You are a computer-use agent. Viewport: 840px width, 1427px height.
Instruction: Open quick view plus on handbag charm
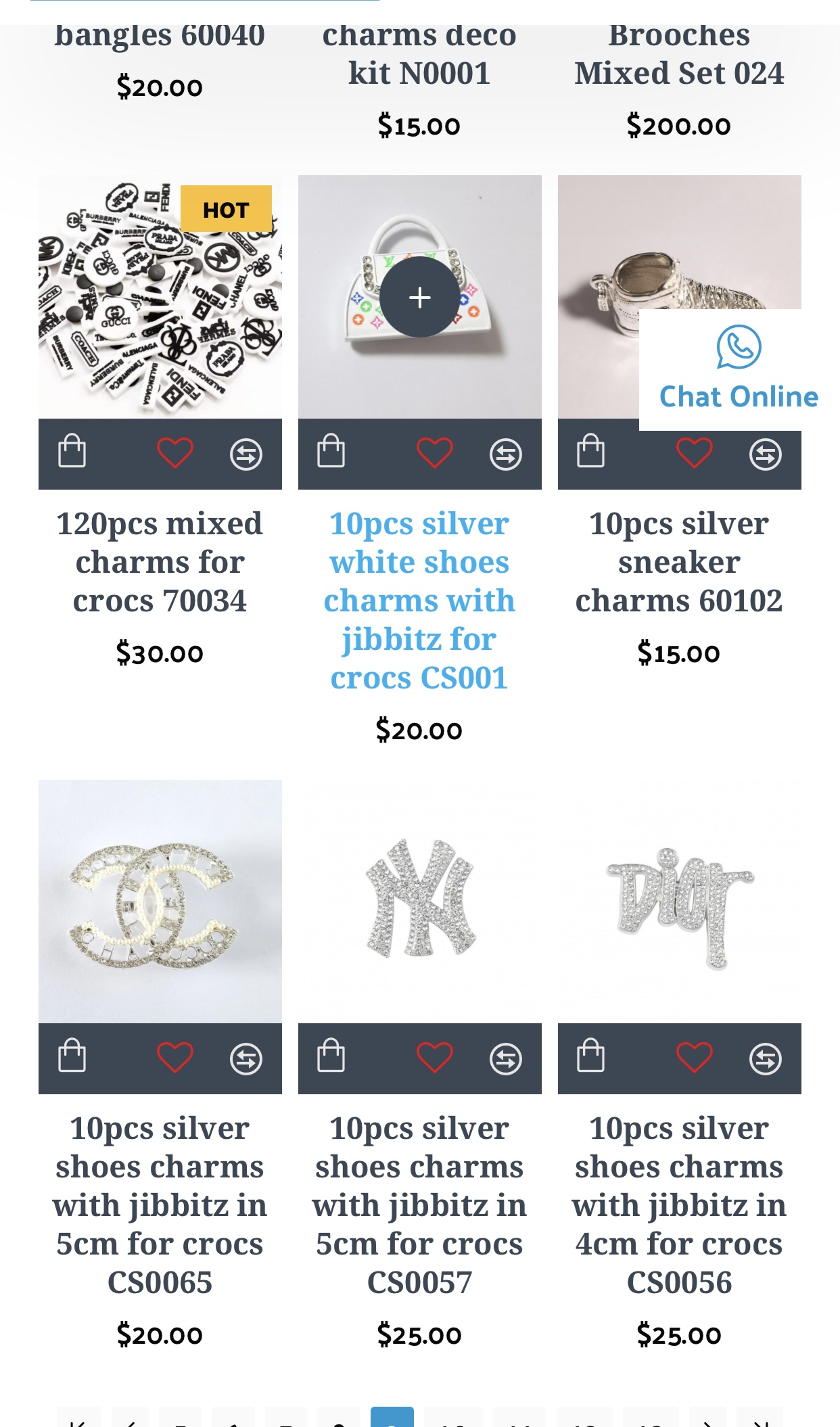tap(420, 297)
